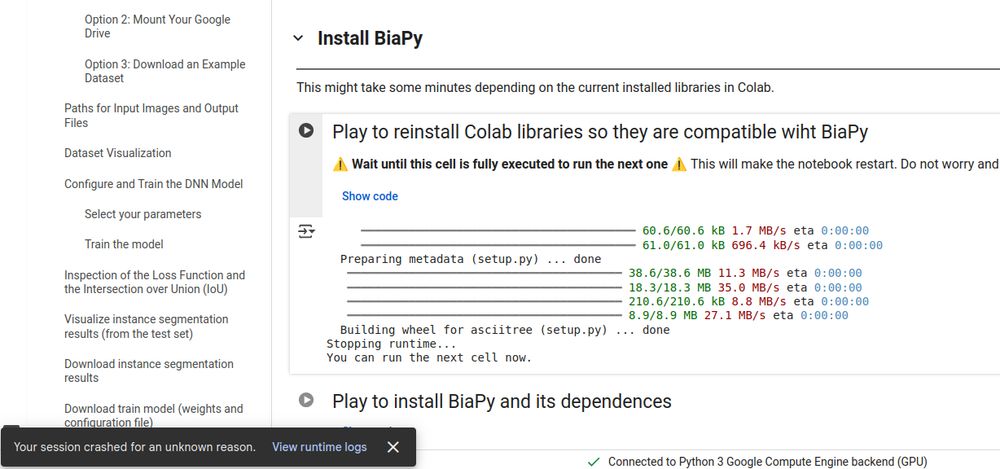This screenshot has width=1000, height=469.
Task: Go to Option 2: Mount Your Google Drive
Action: (158, 26)
